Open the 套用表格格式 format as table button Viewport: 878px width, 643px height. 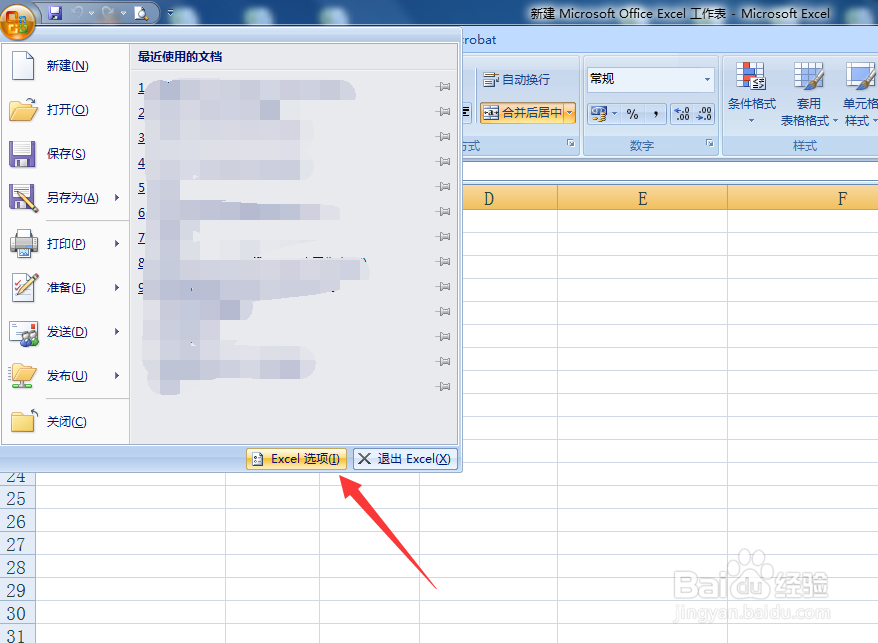point(809,93)
